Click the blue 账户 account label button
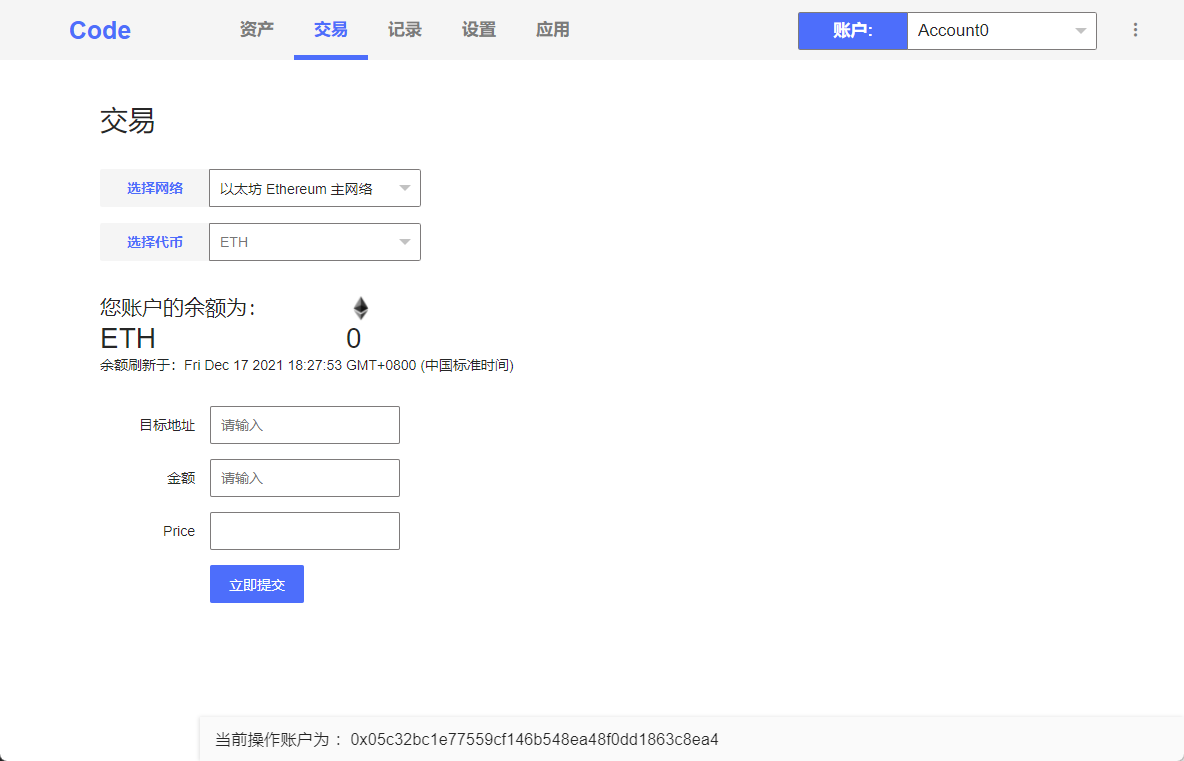This screenshot has width=1184, height=761. tap(852, 31)
